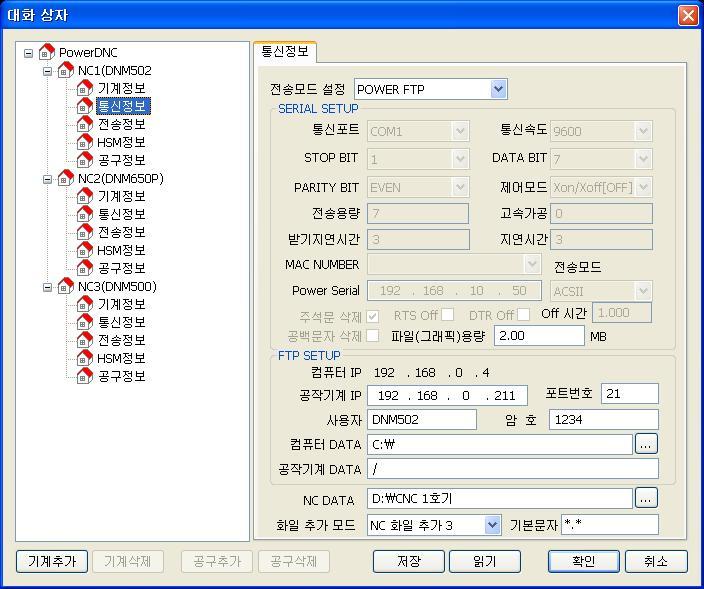Click the 사용자 field with DNM502

(422, 420)
